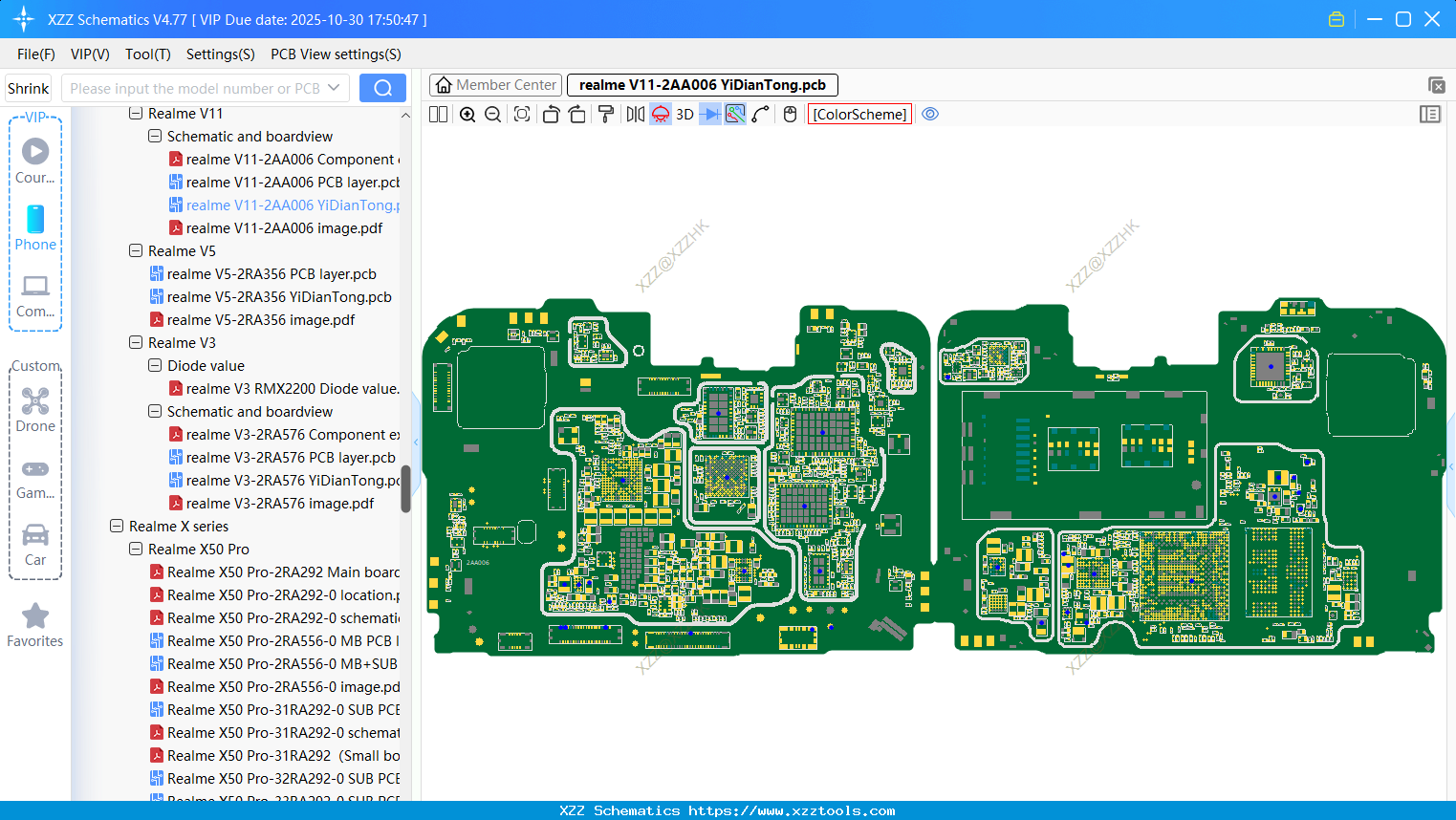Image resolution: width=1456 pixels, height=820 pixels.
Task: Open the model number dropdown arrow
Action: 334,88
